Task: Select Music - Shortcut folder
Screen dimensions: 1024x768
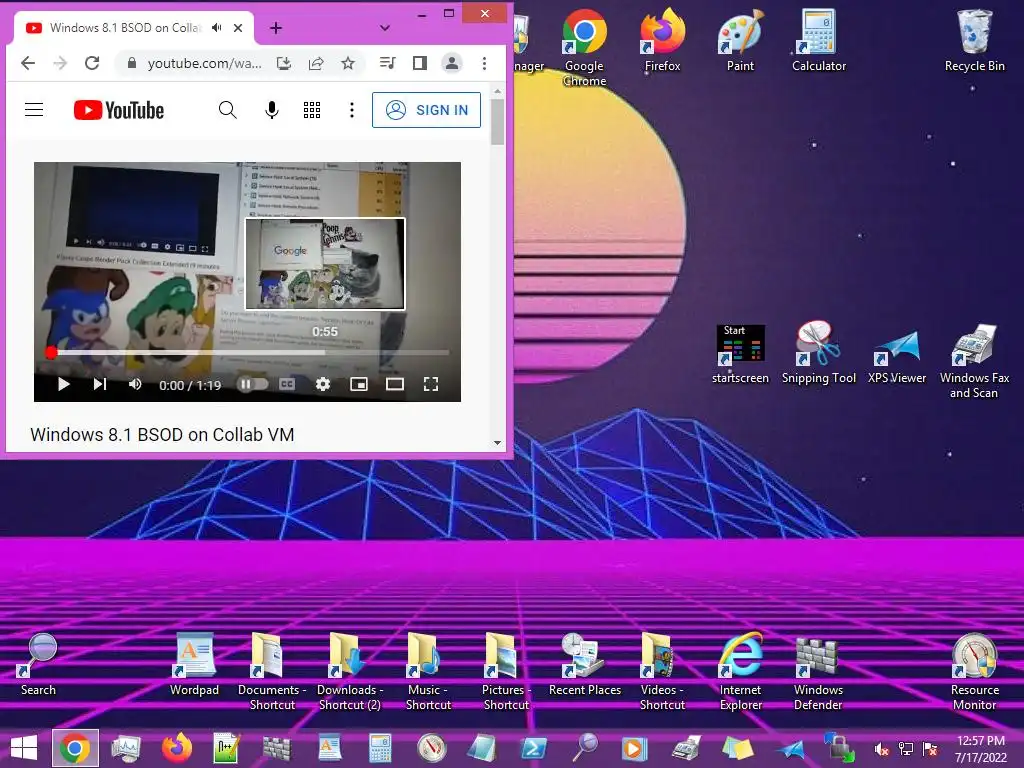Action: click(428, 672)
